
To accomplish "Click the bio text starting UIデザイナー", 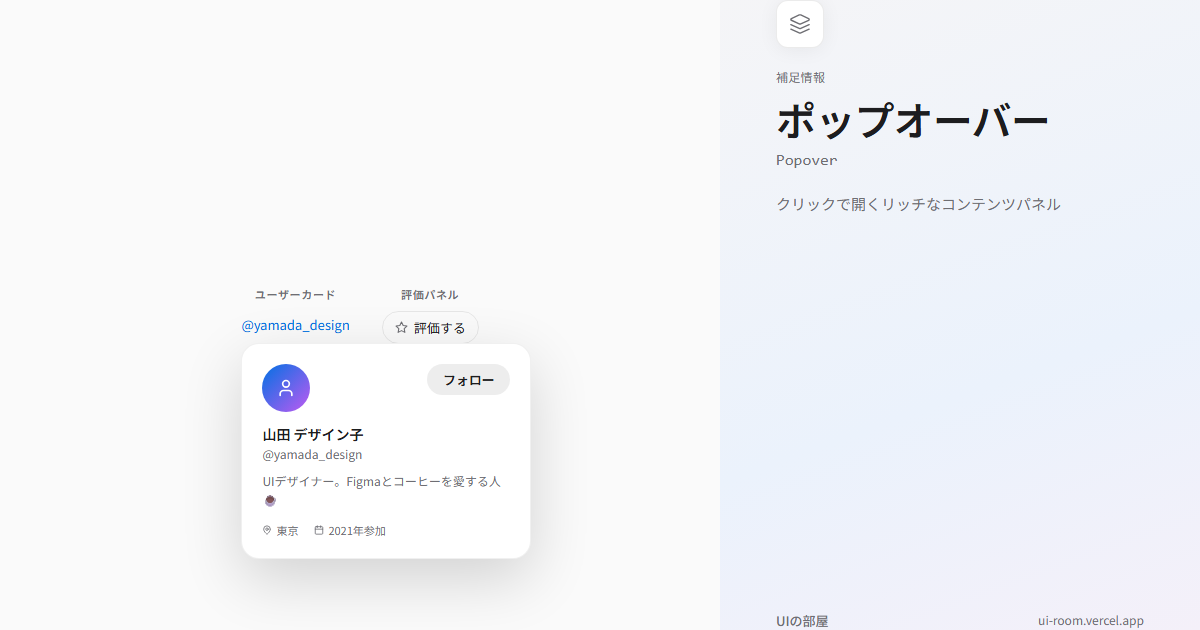I will pyautogui.click(x=381, y=490).
